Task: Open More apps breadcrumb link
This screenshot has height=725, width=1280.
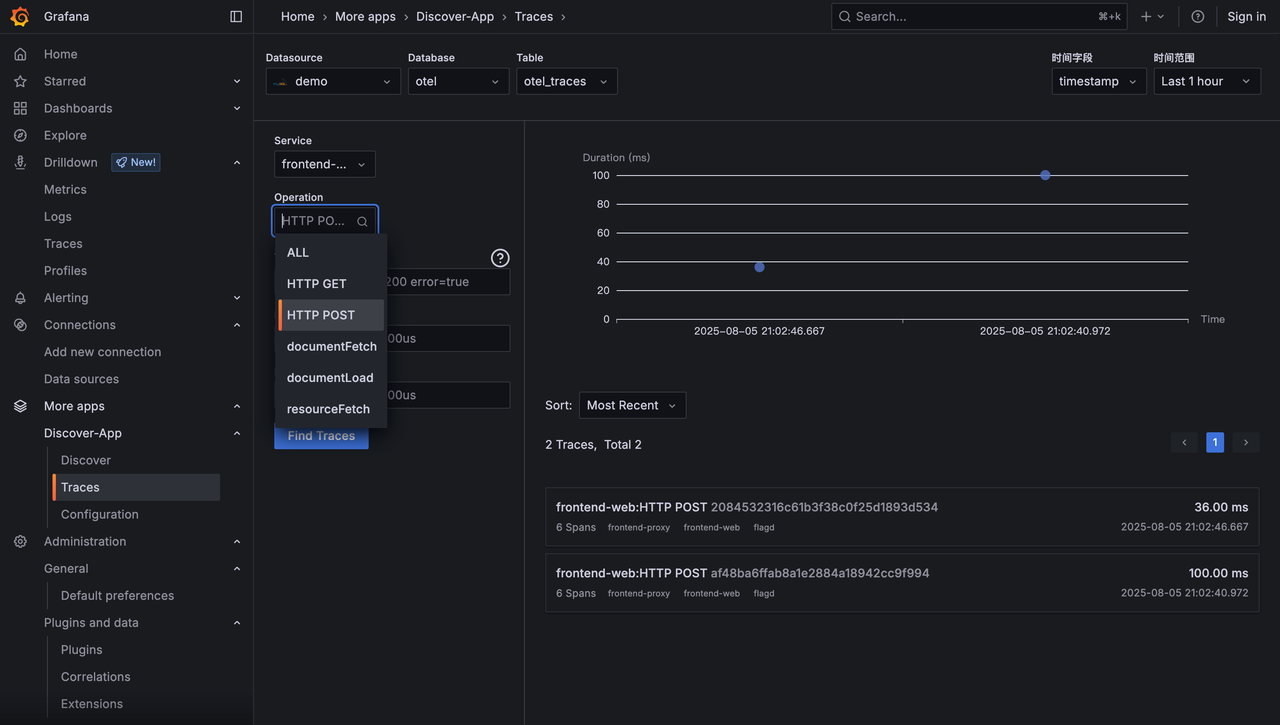Action: (365, 16)
